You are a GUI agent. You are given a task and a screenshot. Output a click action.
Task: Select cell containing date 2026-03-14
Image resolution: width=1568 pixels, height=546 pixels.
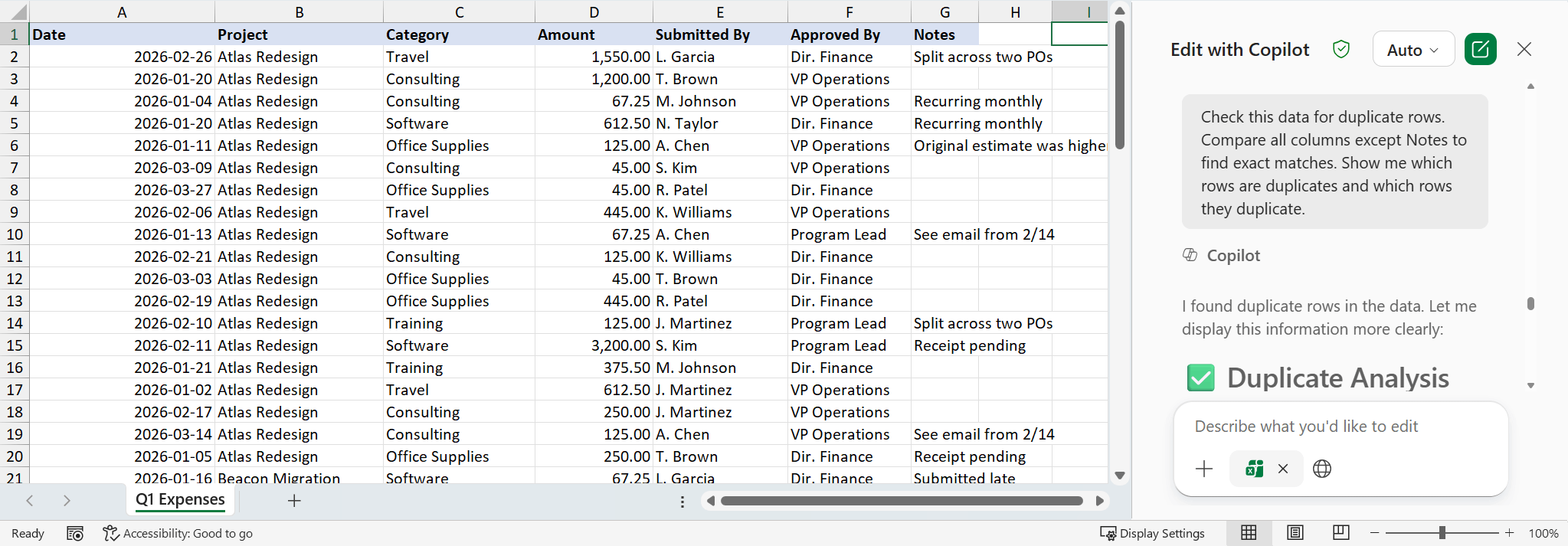tap(122, 434)
